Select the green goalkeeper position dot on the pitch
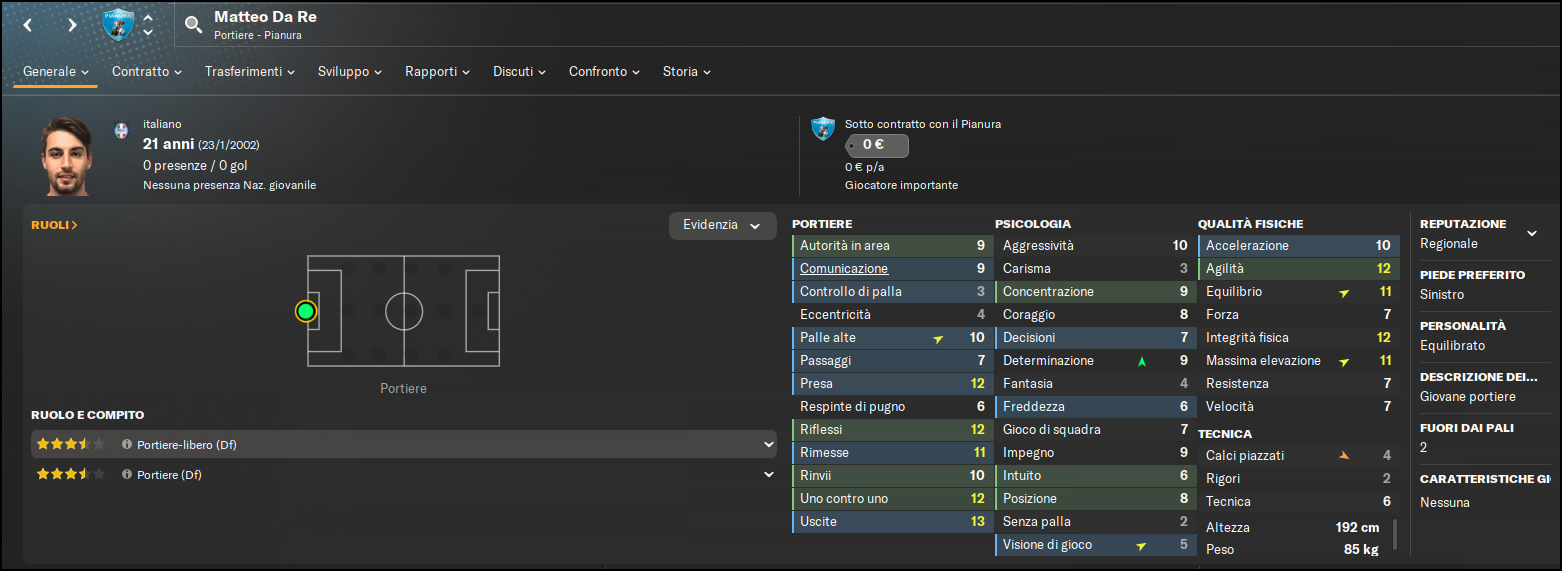The height and width of the screenshot is (571, 1562). pyautogui.click(x=306, y=311)
